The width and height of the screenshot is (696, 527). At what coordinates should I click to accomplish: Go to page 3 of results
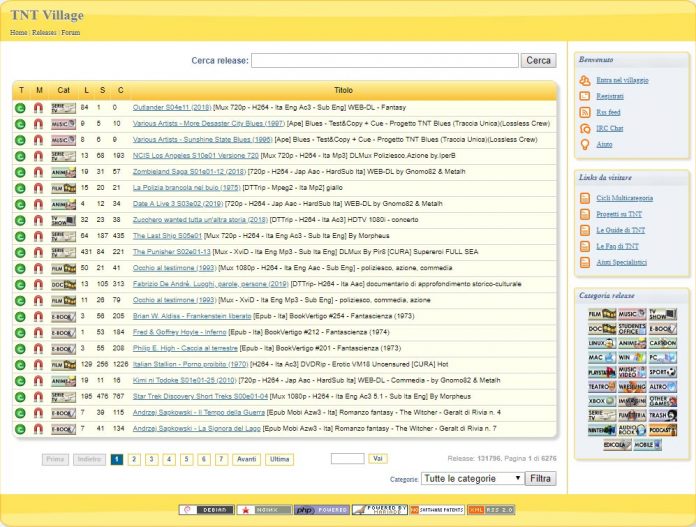click(x=153, y=459)
